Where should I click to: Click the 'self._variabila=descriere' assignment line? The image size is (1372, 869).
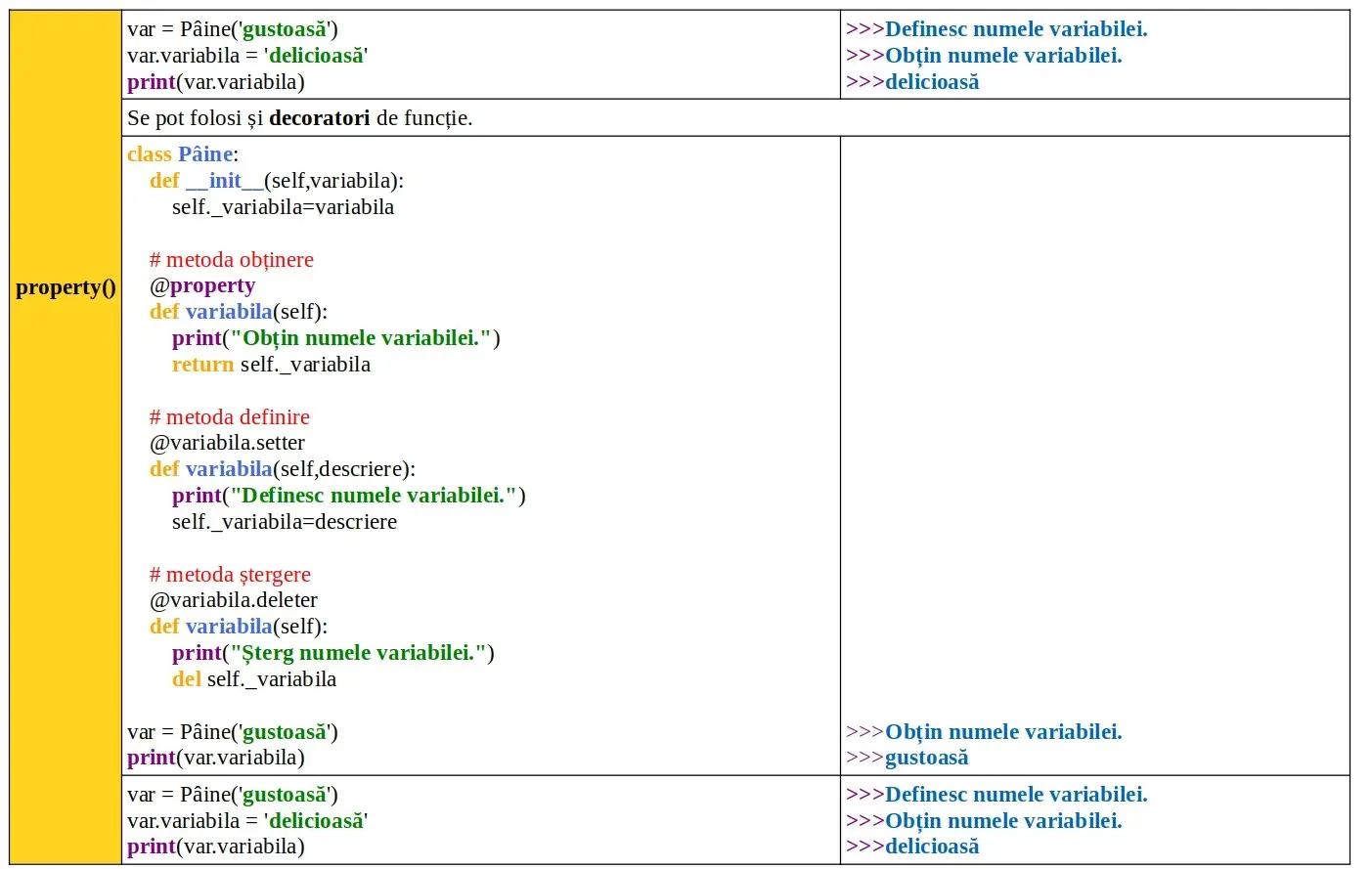point(285,522)
